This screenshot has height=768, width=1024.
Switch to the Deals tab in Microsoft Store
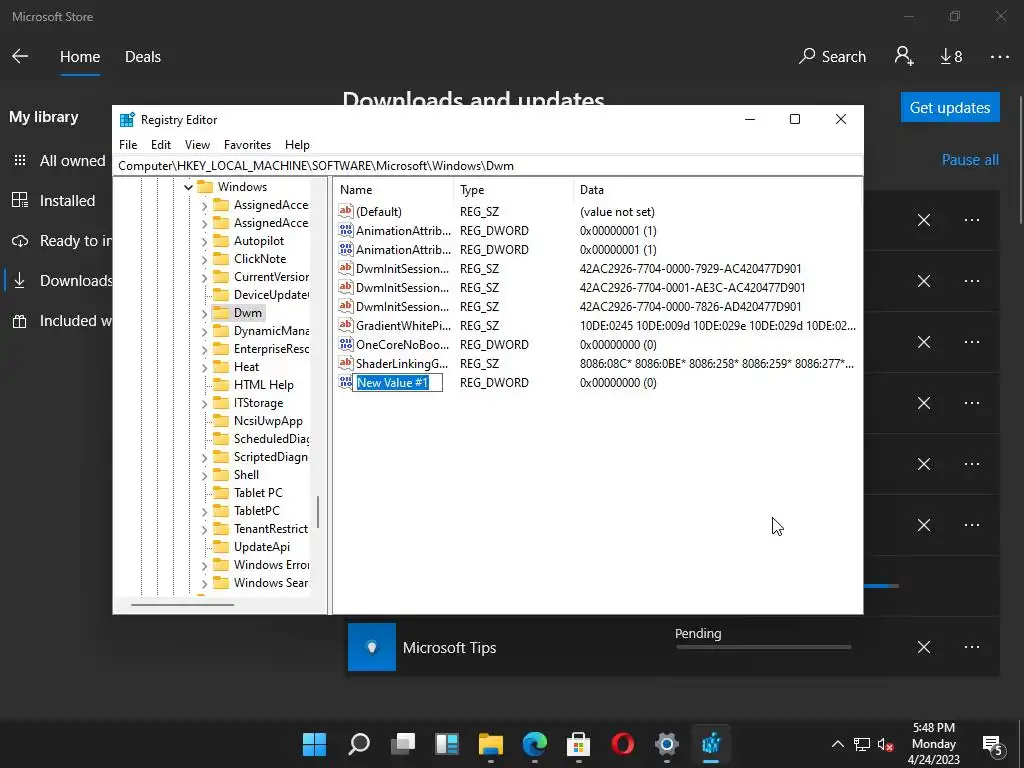point(143,57)
